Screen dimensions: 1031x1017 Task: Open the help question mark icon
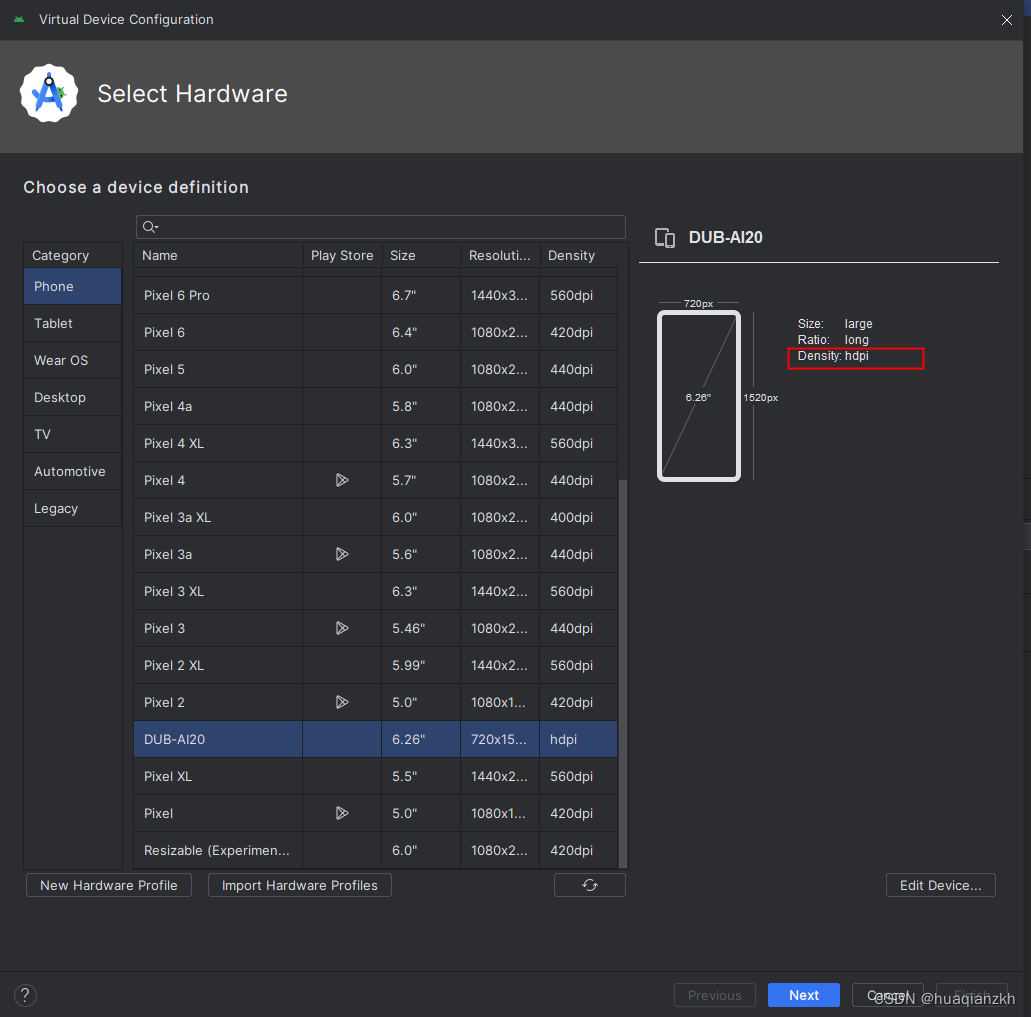pos(25,995)
